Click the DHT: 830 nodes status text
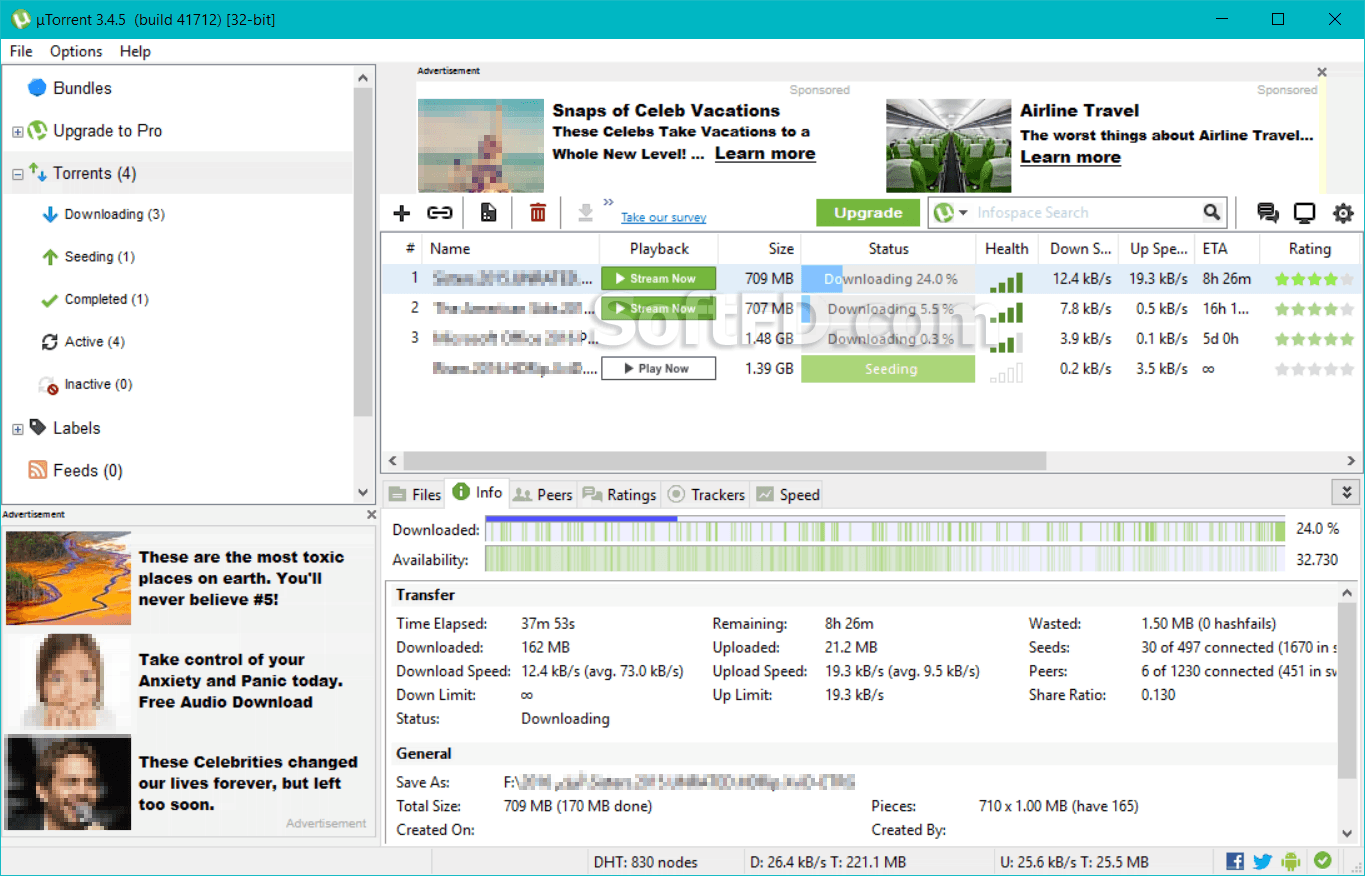The image size is (1365, 876). [645, 862]
